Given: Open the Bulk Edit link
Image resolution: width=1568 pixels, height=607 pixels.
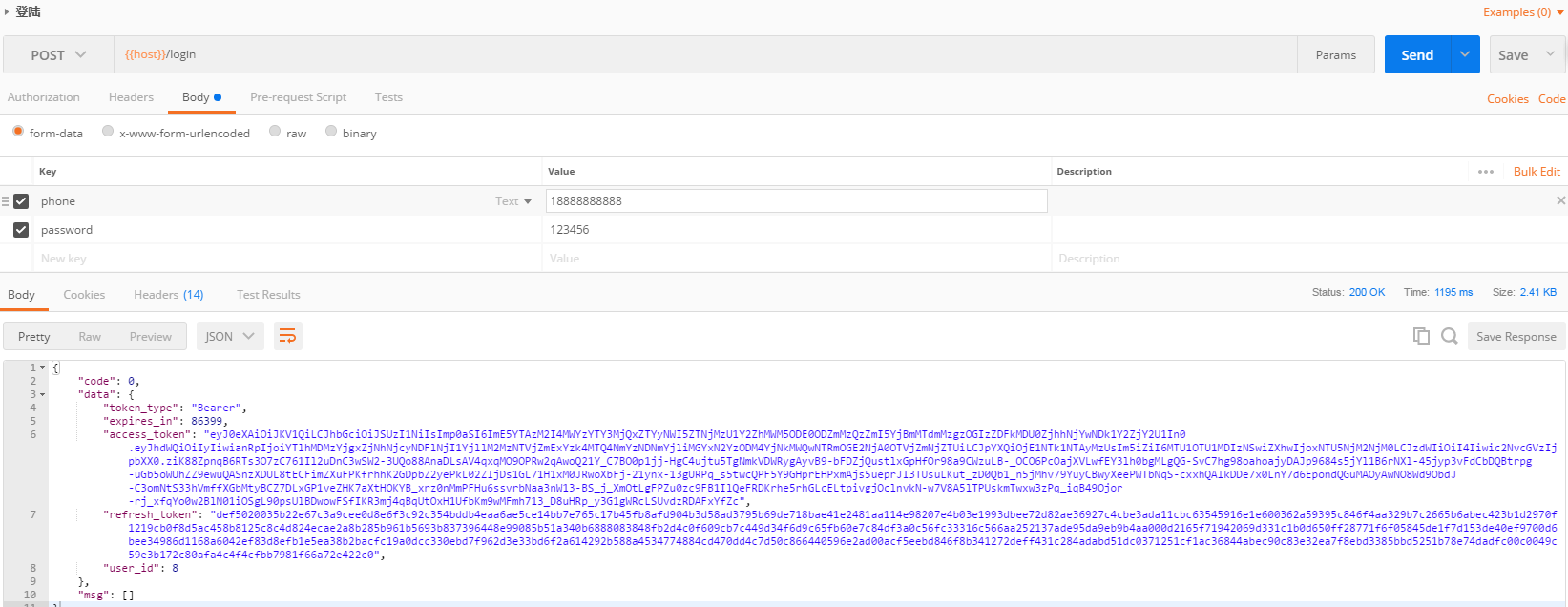Looking at the screenshot, I should point(1537,172).
